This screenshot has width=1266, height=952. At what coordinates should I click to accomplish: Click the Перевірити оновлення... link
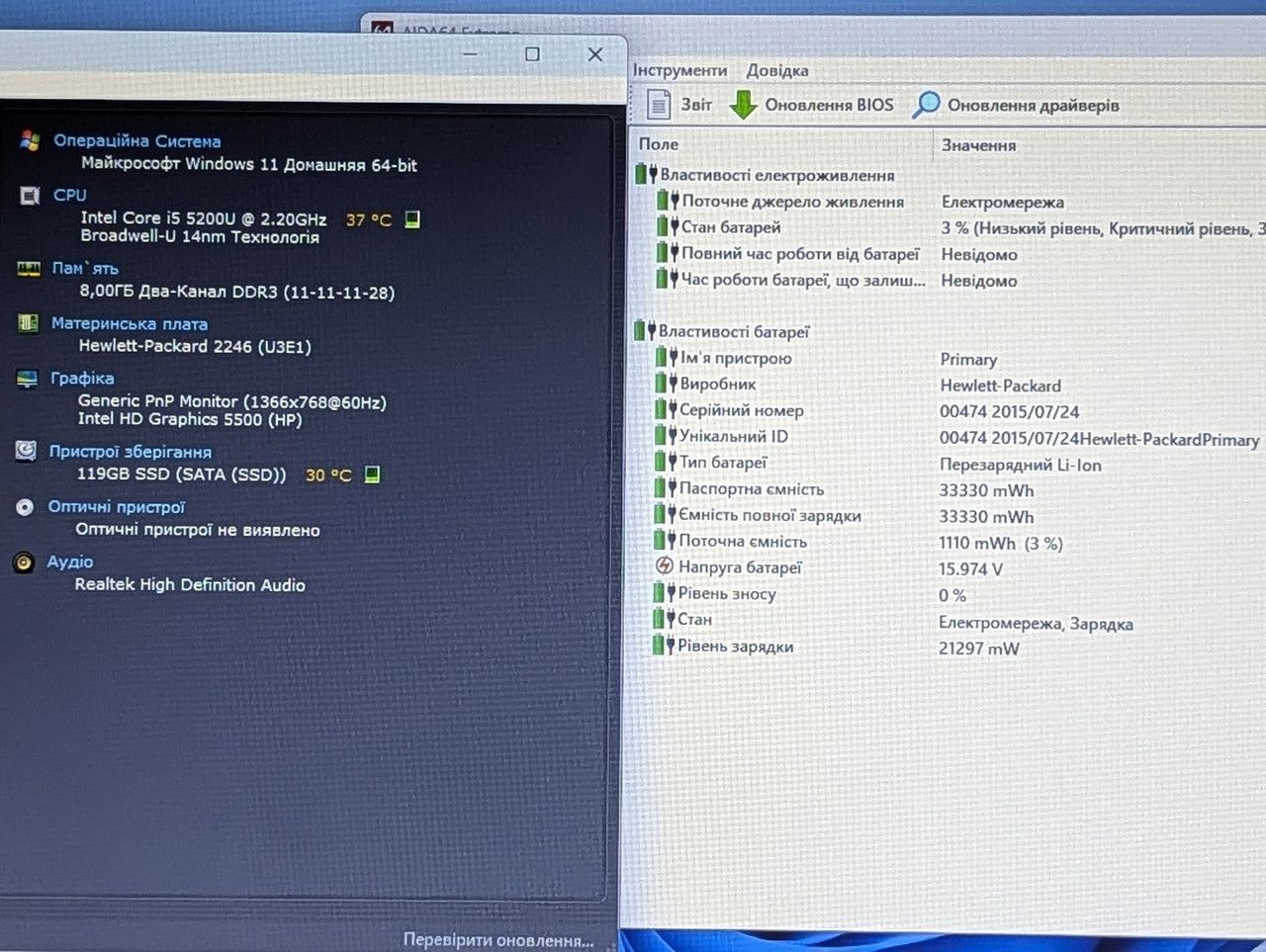498,939
